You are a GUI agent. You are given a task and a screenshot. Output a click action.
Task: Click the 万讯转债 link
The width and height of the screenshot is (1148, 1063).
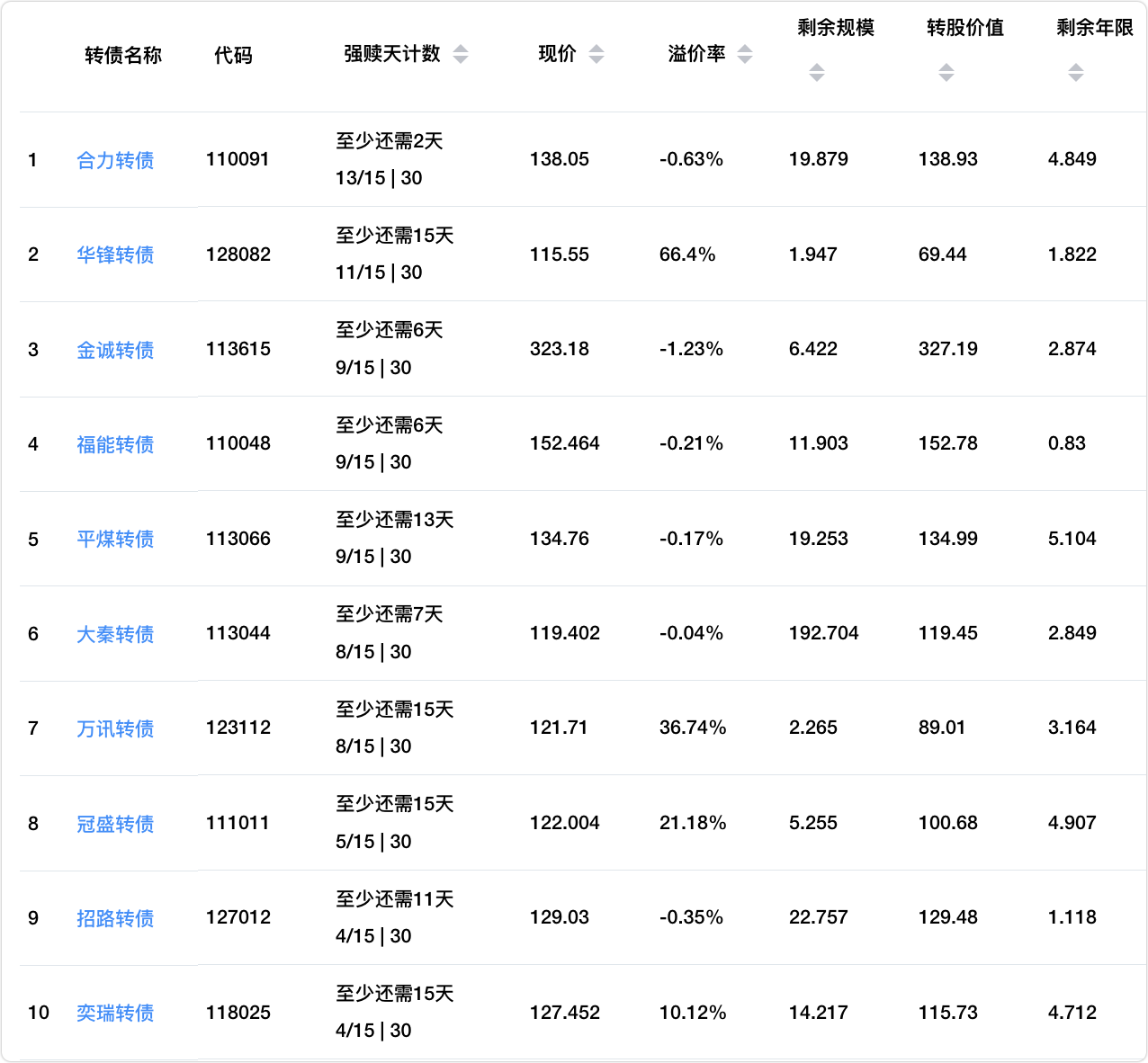(115, 728)
